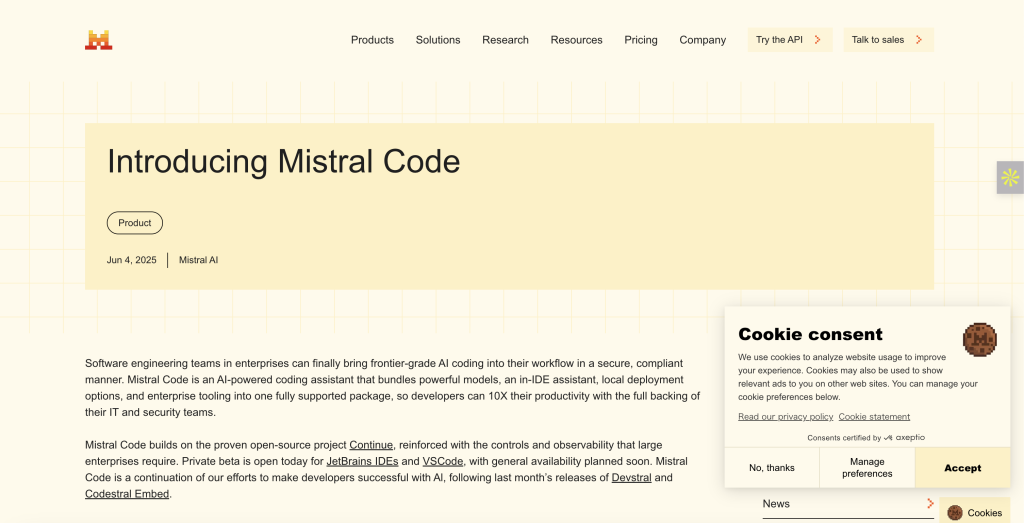This screenshot has width=1024, height=523.
Task: Open the Company menu item
Action: (702, 40)
